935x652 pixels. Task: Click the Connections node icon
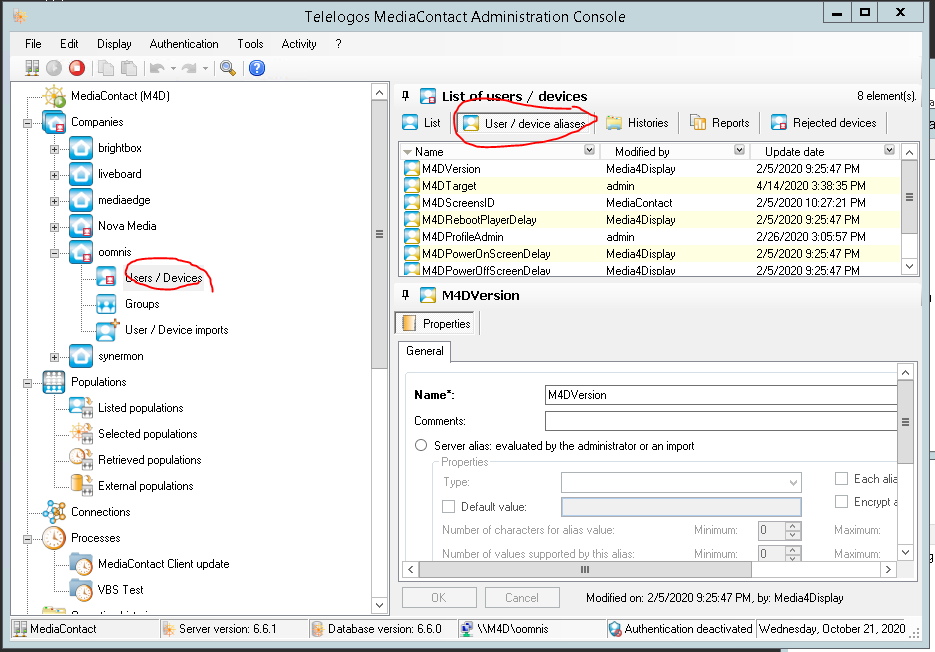(54, 512)
